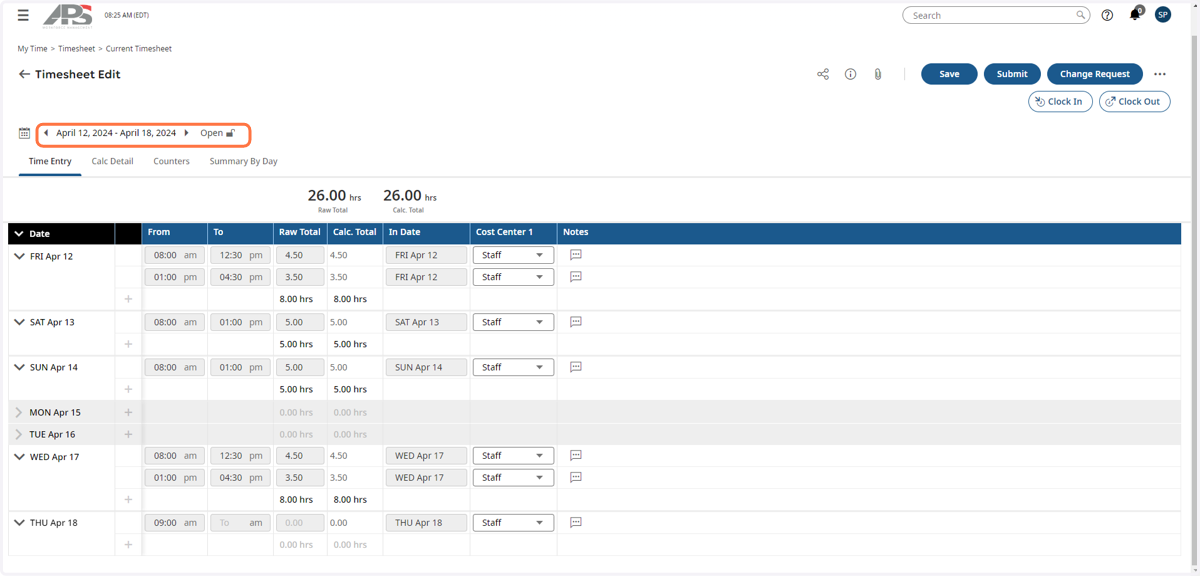The width and height of the screenshot is (1200, 576).
Task: Switch to the Calc Detail tab
Action: [x=112, y=161]
